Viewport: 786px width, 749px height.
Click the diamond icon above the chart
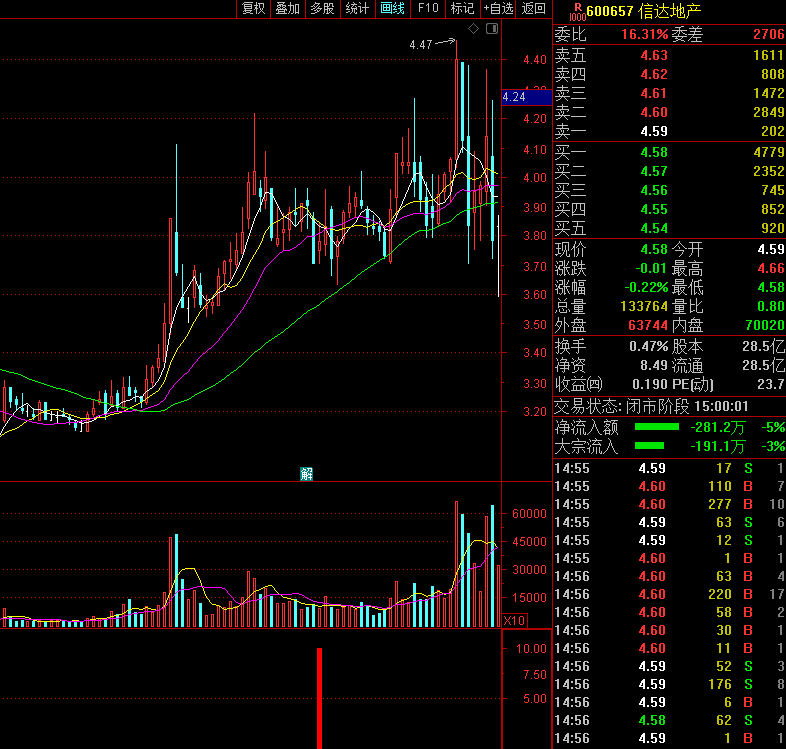click(473, 29)
